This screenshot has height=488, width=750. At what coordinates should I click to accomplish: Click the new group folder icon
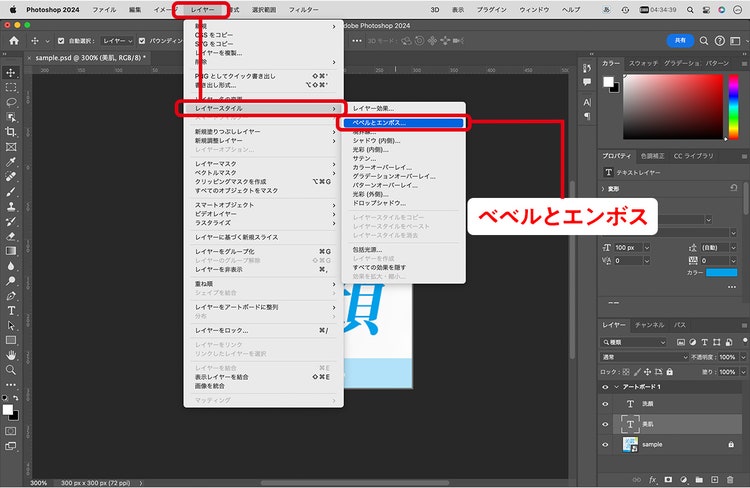point(699,479)
